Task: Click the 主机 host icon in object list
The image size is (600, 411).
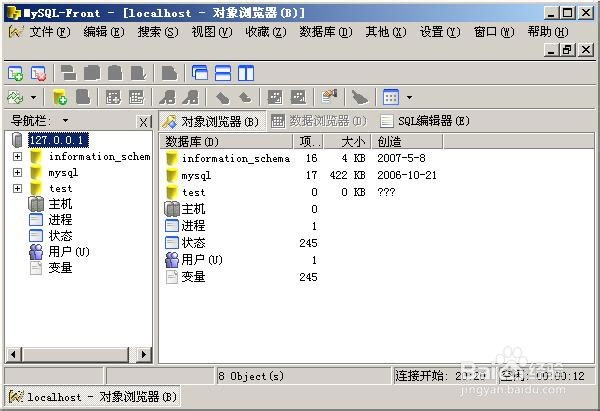Action: [x=172, y=209]
